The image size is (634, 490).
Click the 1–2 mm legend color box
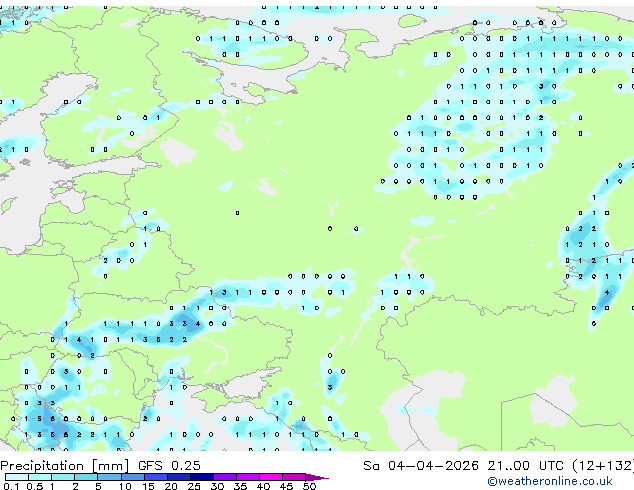[63, 477]
